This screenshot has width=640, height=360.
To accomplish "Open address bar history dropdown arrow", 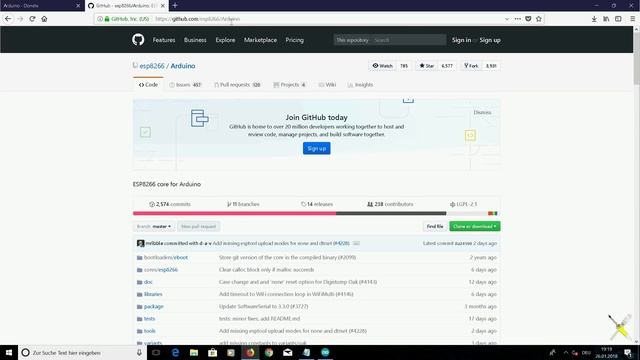I will pyautogui.click(x=507, y=19).
